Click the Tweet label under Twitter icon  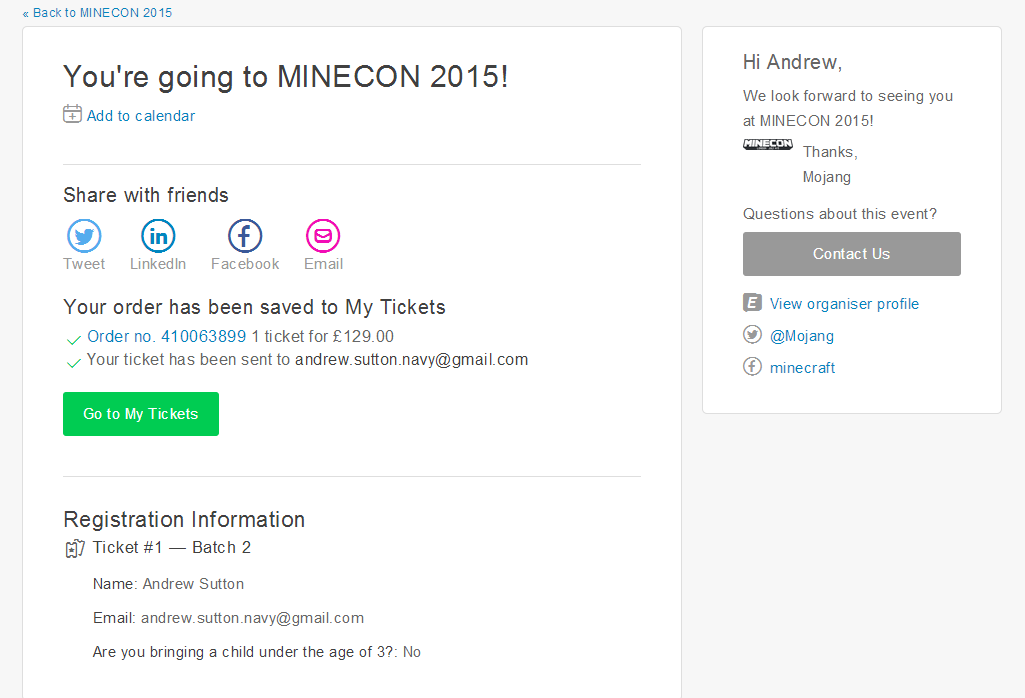[84, 264]
